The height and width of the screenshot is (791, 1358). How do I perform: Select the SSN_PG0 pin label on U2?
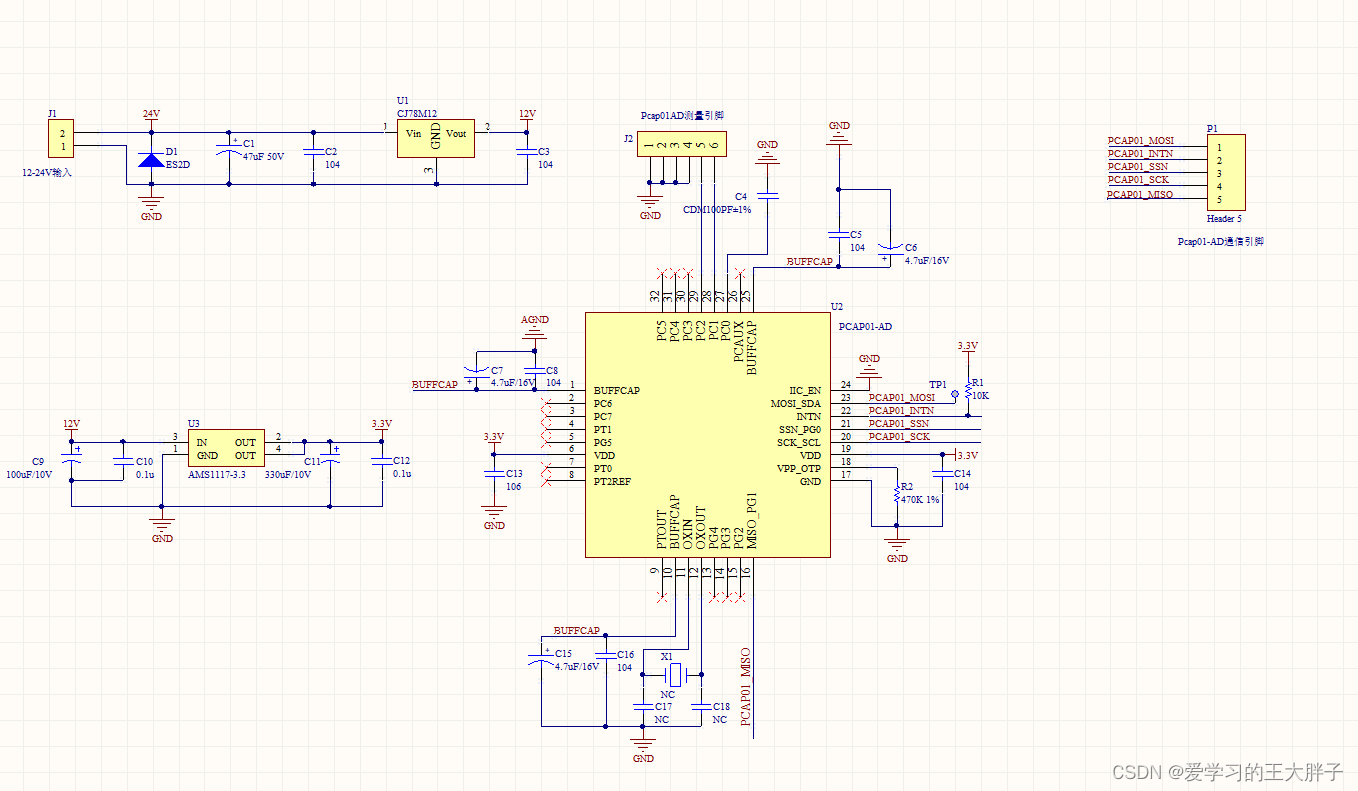(x=799, y=430)
